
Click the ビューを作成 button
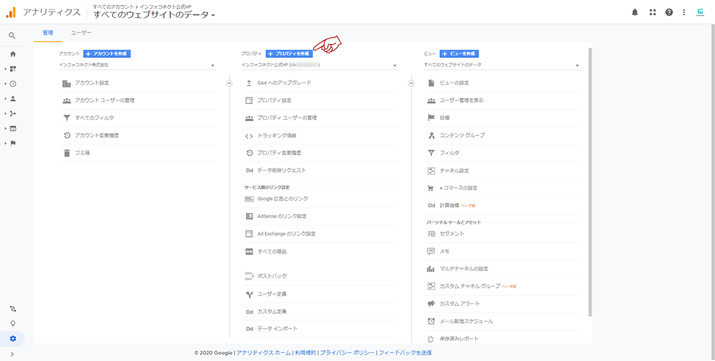[x=459, y=54]
